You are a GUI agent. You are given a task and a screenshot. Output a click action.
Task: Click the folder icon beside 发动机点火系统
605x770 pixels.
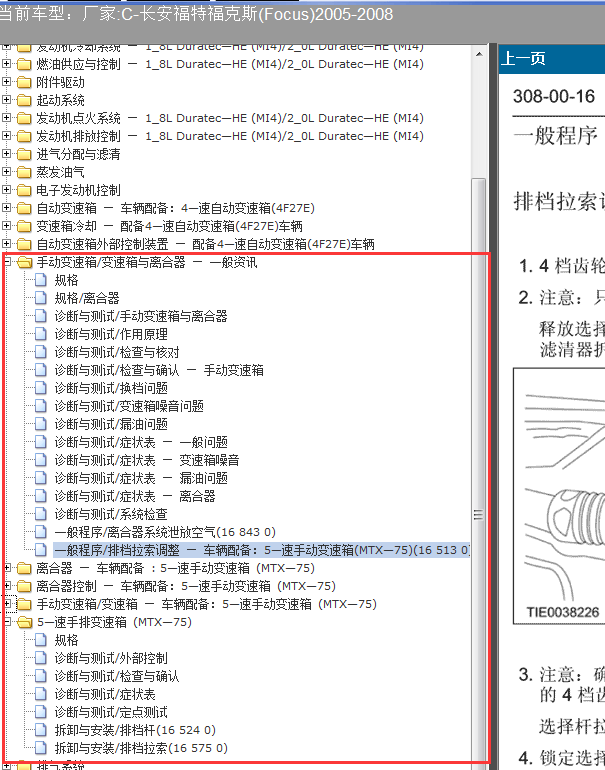[x=24, y=118]
